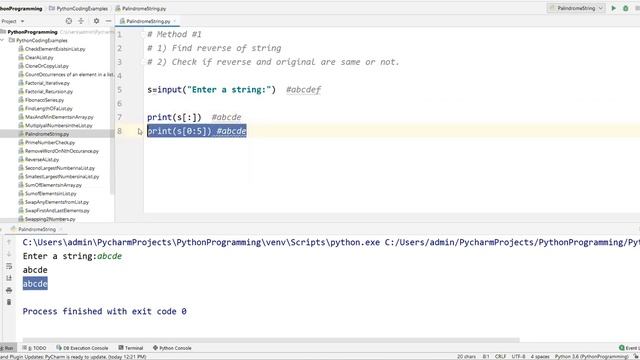Image resolution: width=640 pixels, height=360 pixels.
Task: Open SumOfElementsinArray.py file
Action: [53, 185]
